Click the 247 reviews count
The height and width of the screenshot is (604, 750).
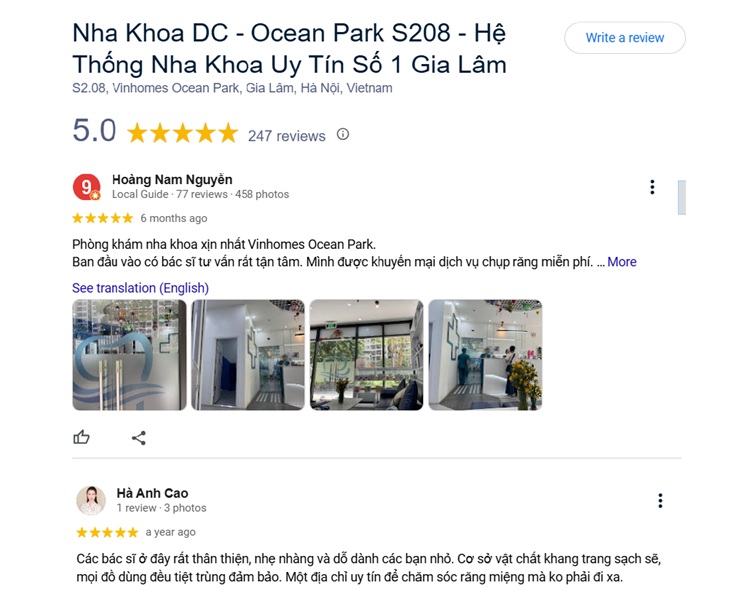pos(287,136)
